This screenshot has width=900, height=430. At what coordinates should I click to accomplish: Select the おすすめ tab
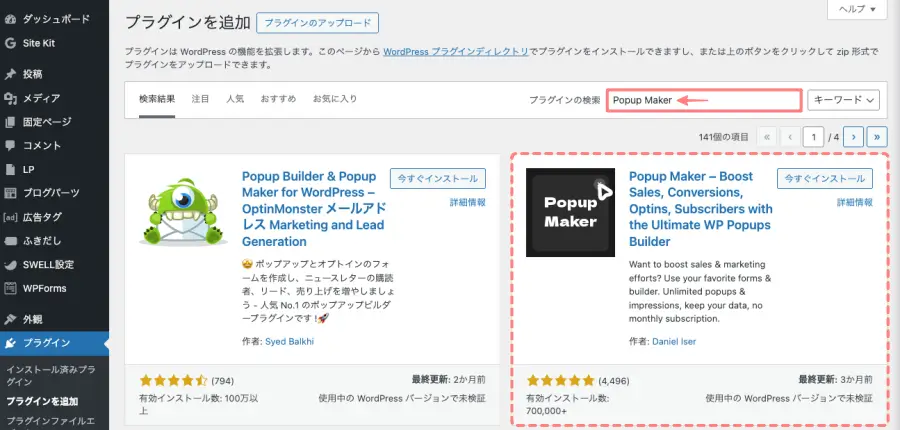[x=278, y=99]
